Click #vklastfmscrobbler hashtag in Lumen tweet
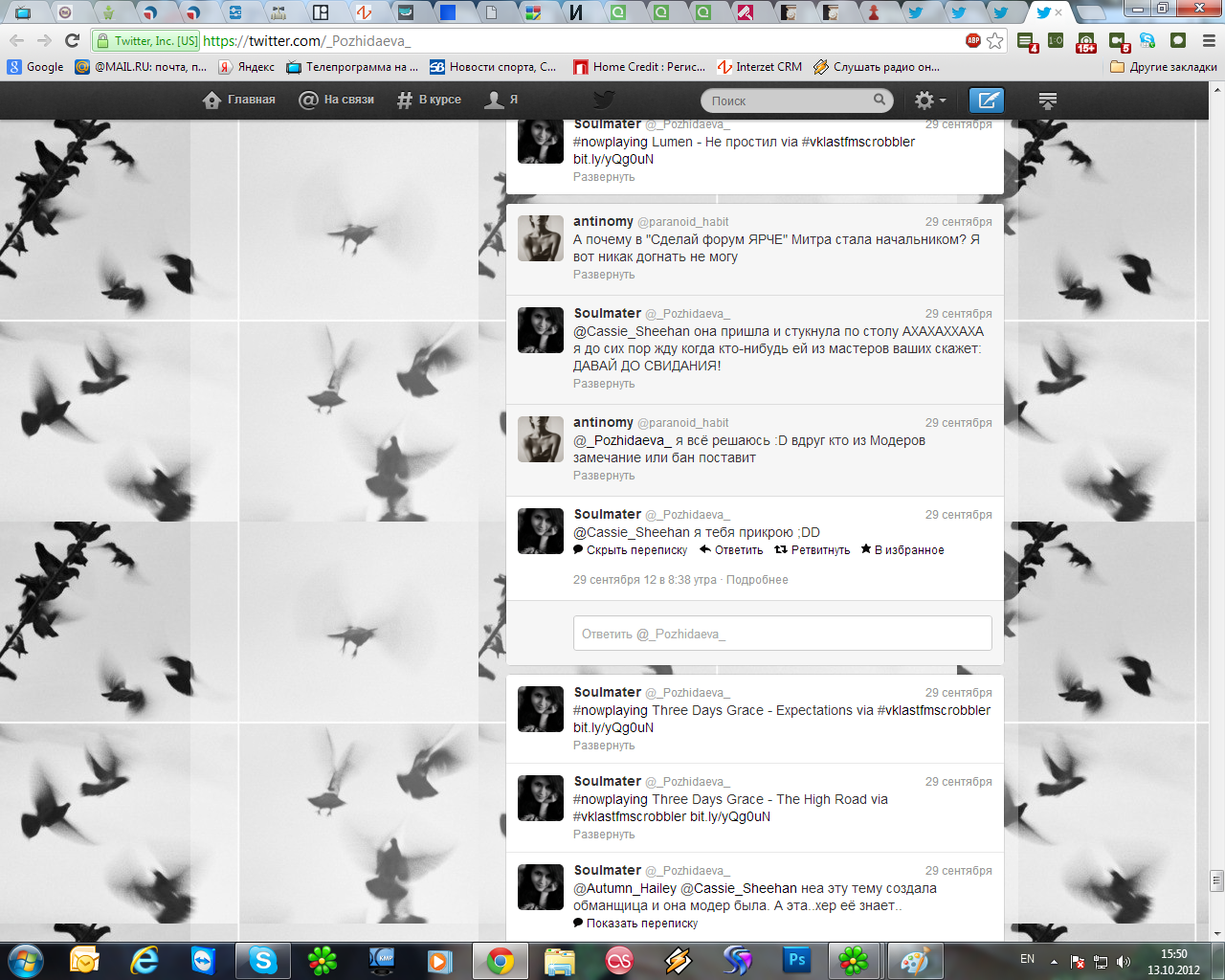This screenshot has width=1225, height=980. [x=858, y=142]
